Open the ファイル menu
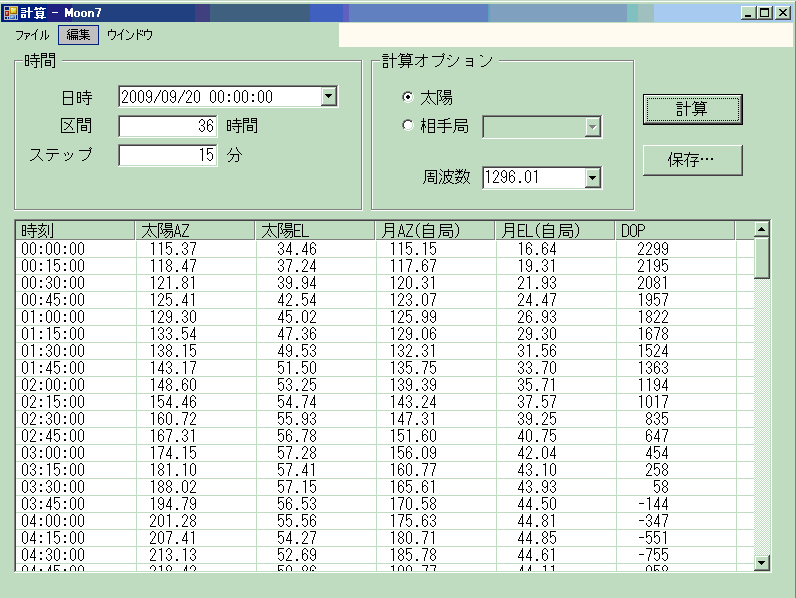The width and height of the screenshot is (796, 598). 32,35
